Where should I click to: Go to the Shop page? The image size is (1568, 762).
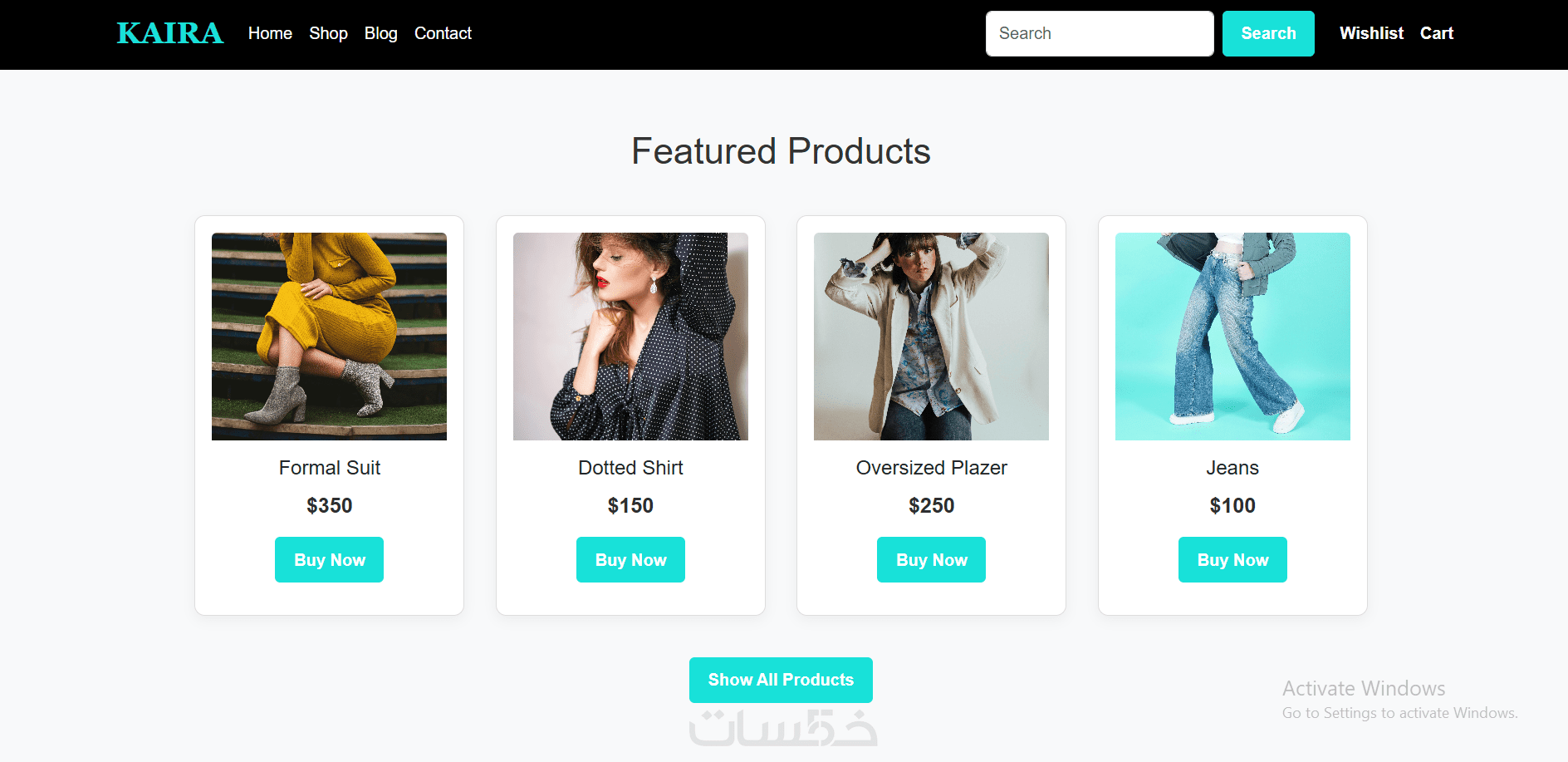(328, 33)
